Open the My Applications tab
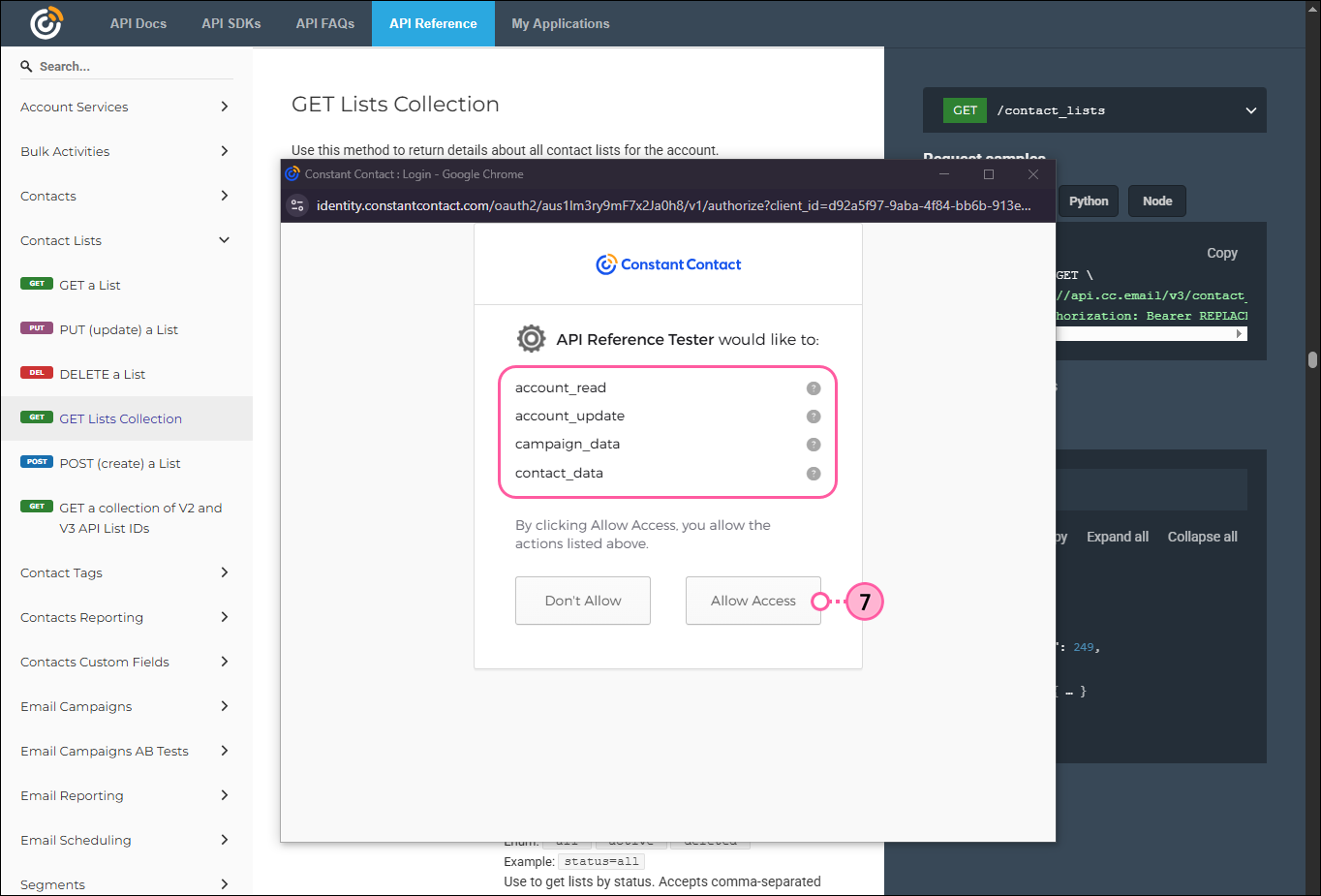Viewport: 1321px width, 896px height. tap(561, 23)
